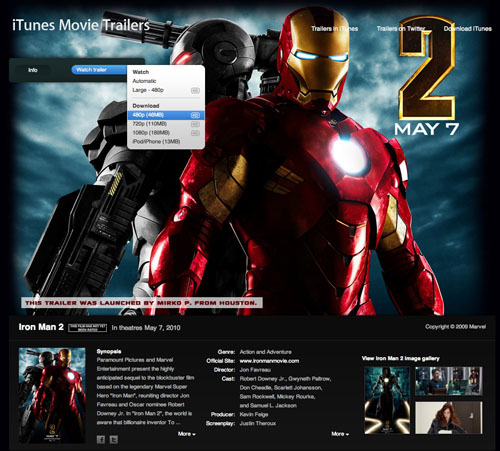Download the iPod/iPhone (13MB) version

coord(166,142)
